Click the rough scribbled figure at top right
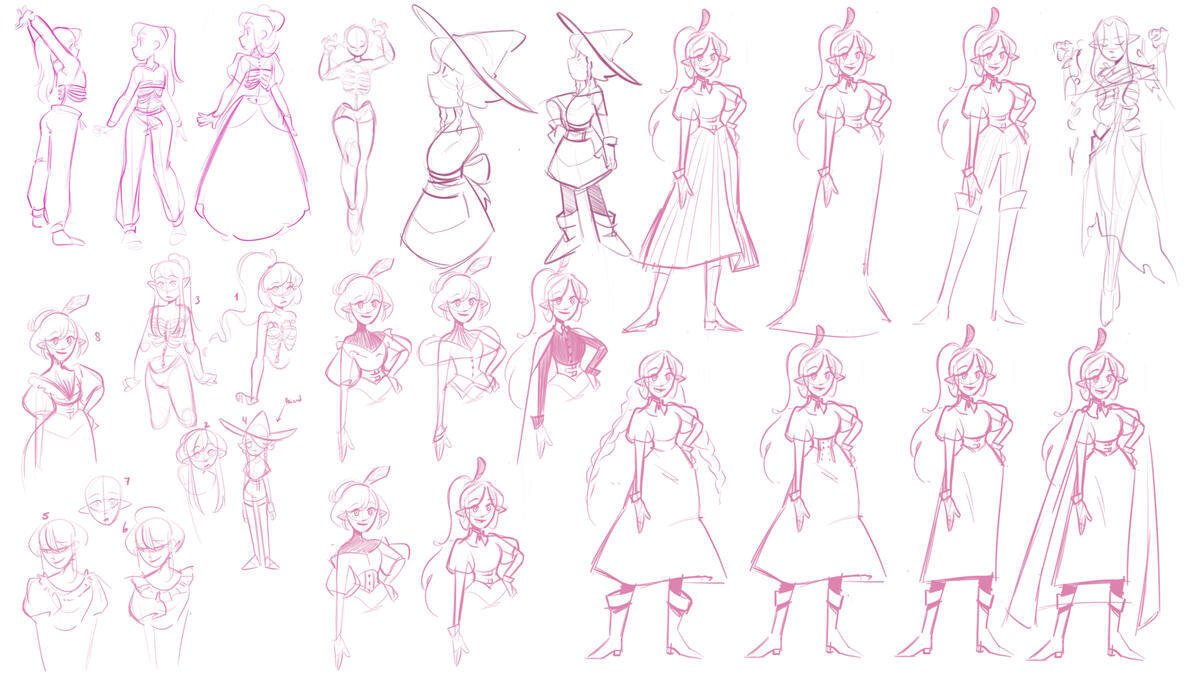1200x680 pixels. [1112, 160]
